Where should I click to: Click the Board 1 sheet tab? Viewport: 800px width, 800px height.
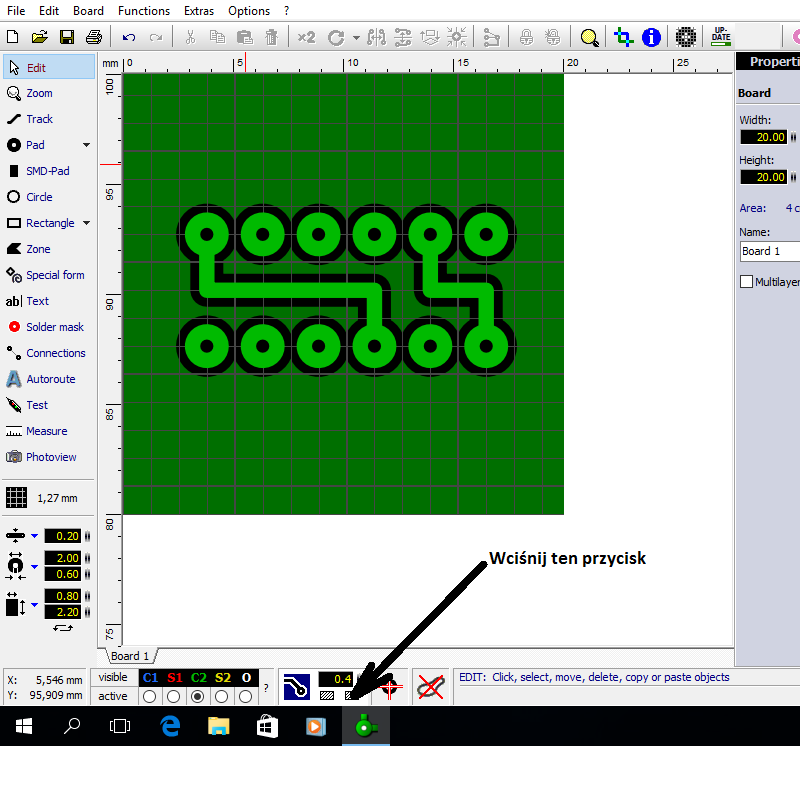130,656
